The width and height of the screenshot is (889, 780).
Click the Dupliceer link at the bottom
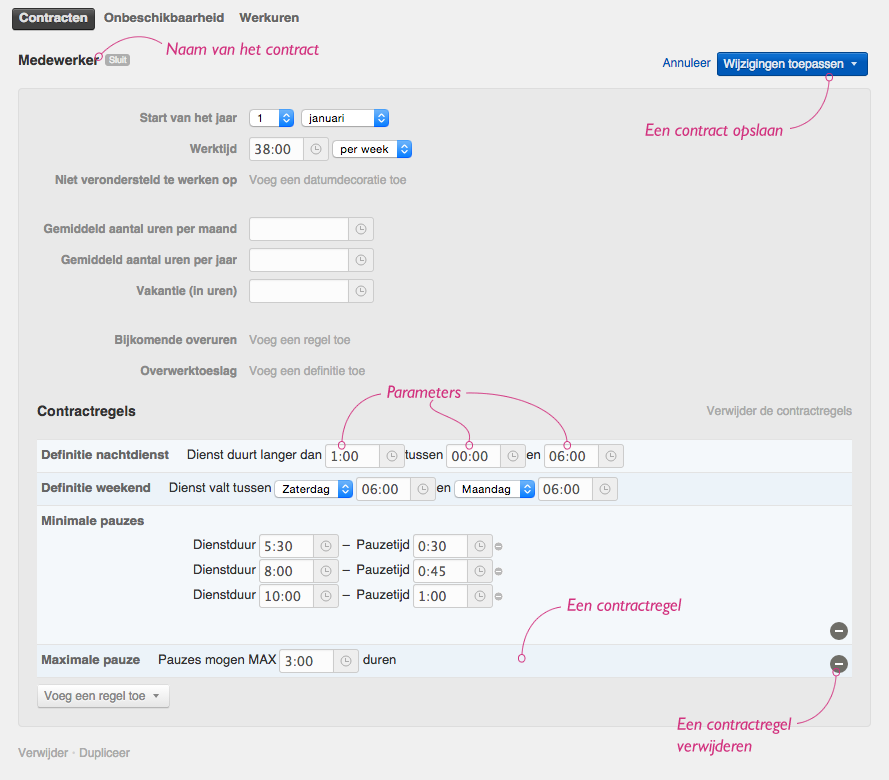[x=104, y=753]
